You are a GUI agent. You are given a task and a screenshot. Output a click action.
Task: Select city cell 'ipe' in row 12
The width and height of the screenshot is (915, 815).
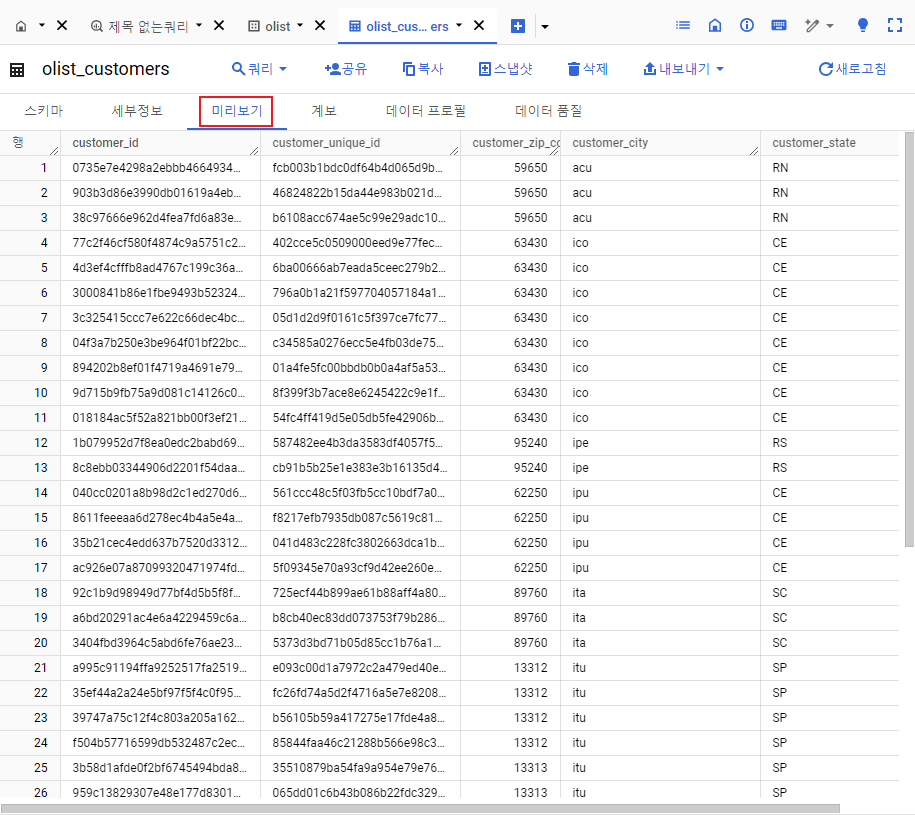click(661, 443)
